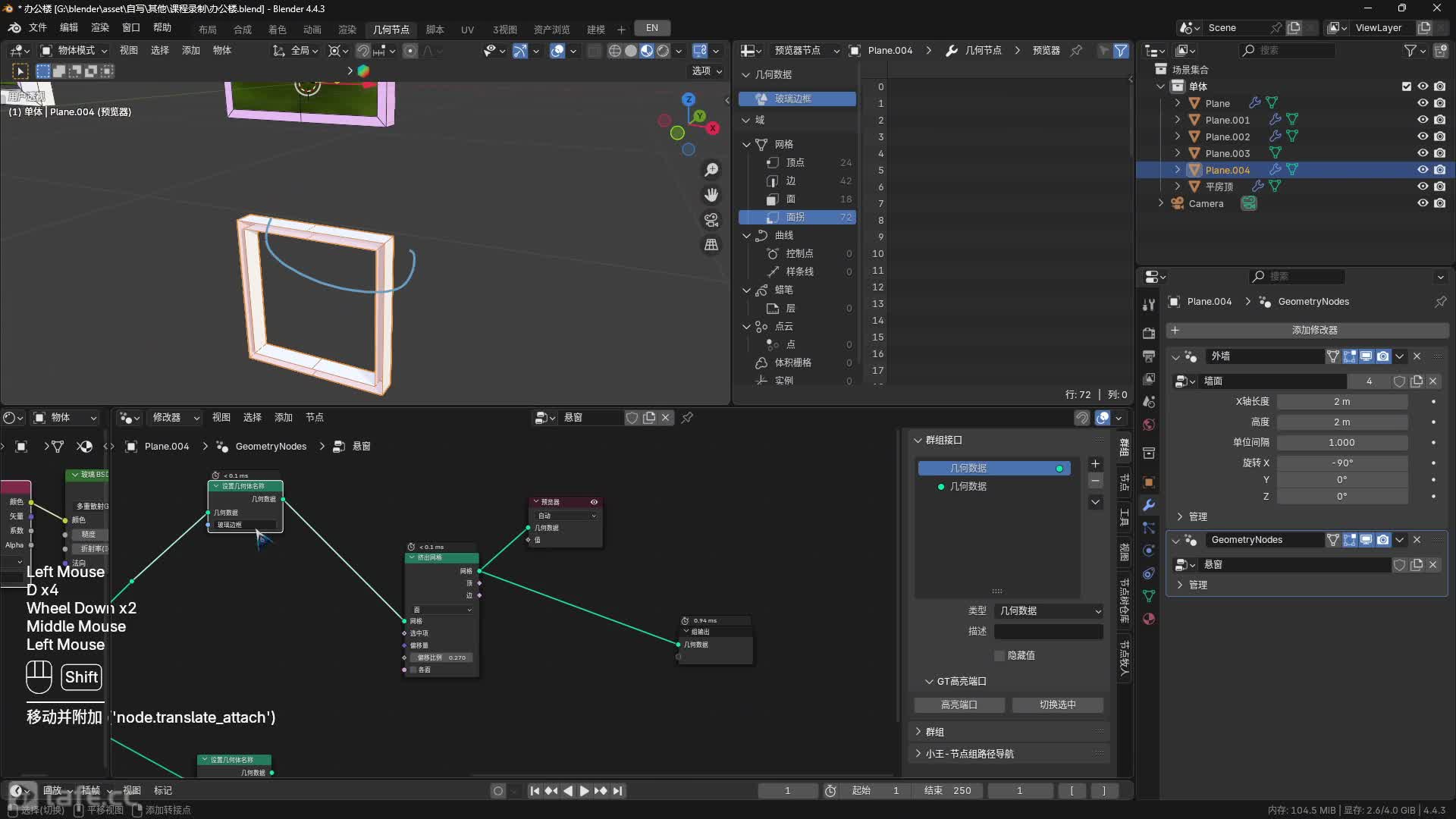Click the Z axis on navigation gizmo
Viewport: 1456px width, 819px height.
(x=688, y=99)
